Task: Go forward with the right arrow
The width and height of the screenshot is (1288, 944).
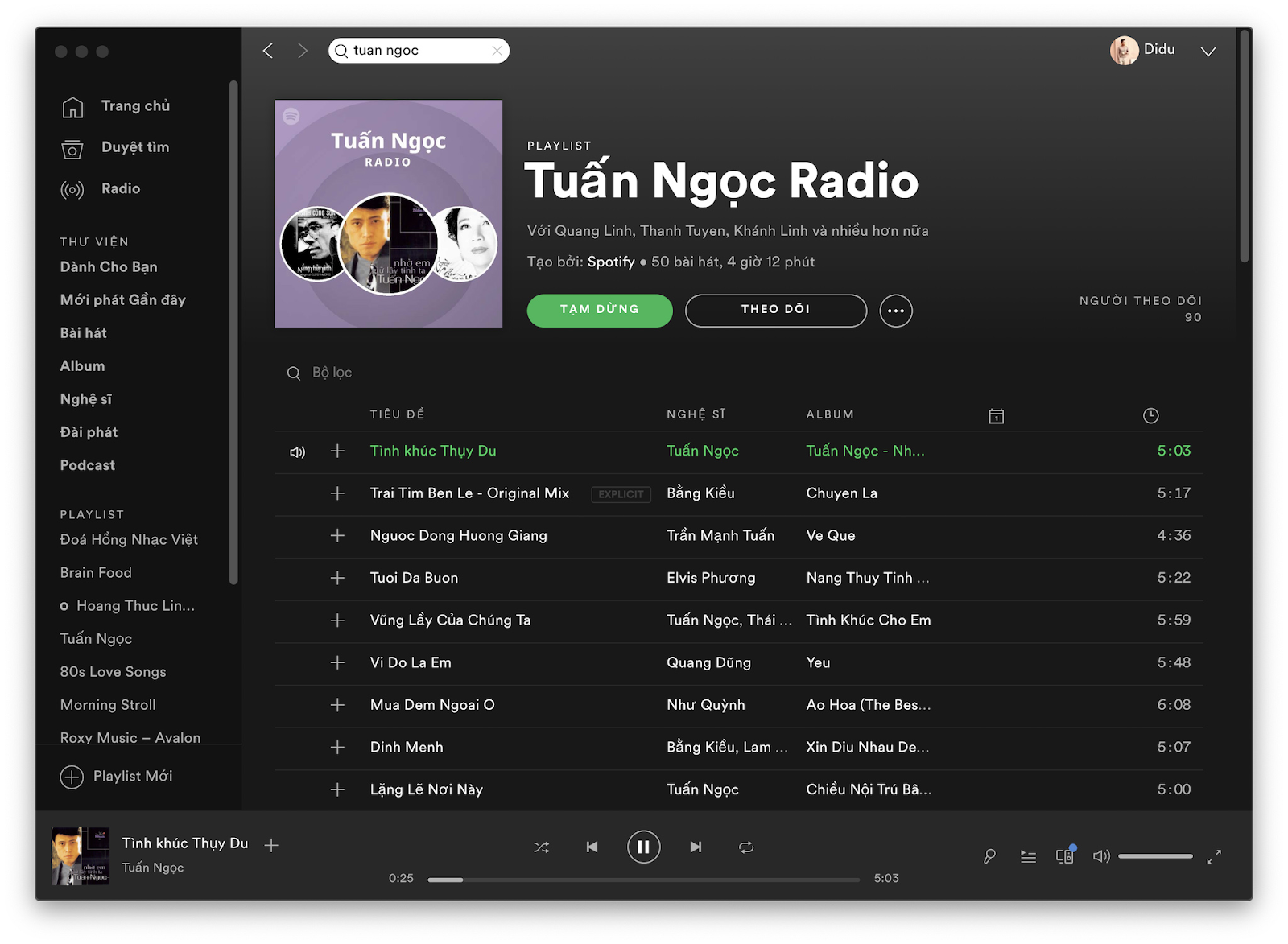Action: tap(303, 51)
